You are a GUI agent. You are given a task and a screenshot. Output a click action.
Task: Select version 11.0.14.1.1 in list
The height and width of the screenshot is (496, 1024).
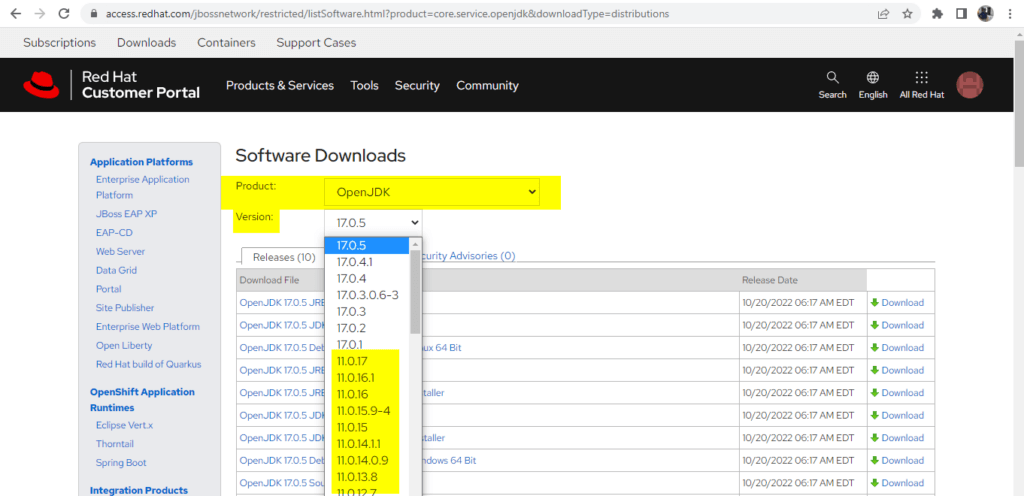click(366, 444)
